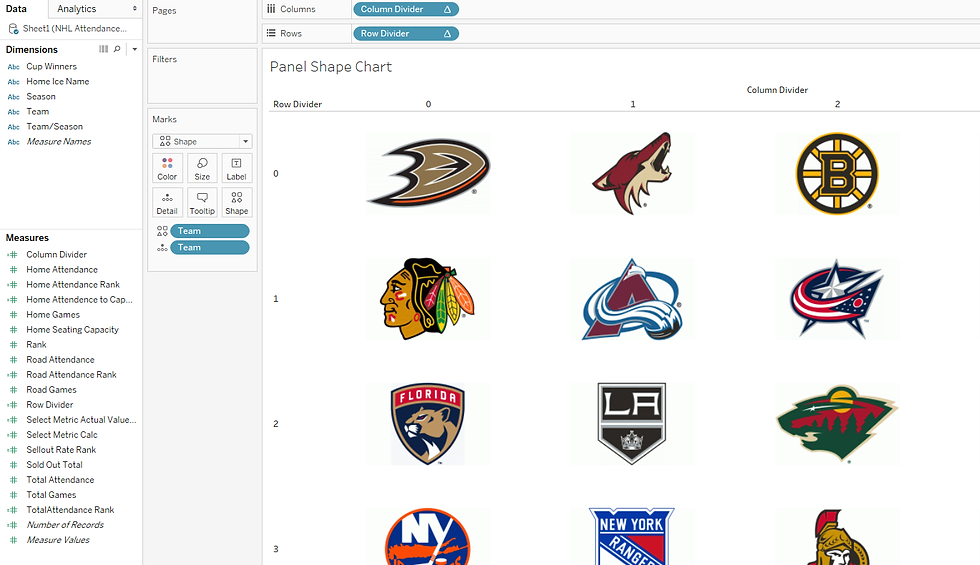
Task: Select the Rank measure
Action: [36, 344]
